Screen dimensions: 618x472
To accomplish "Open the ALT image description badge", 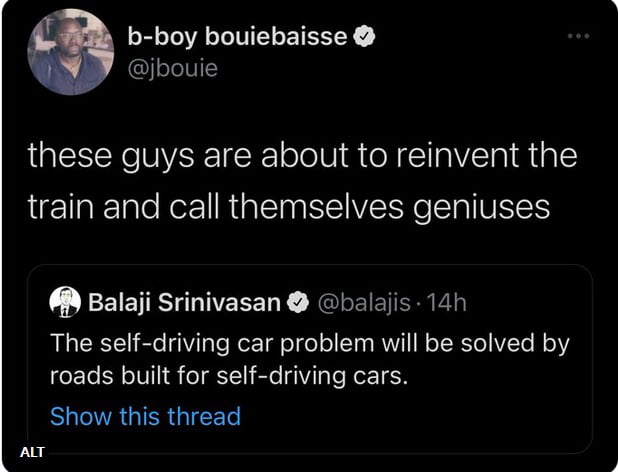I will point(32,452).
